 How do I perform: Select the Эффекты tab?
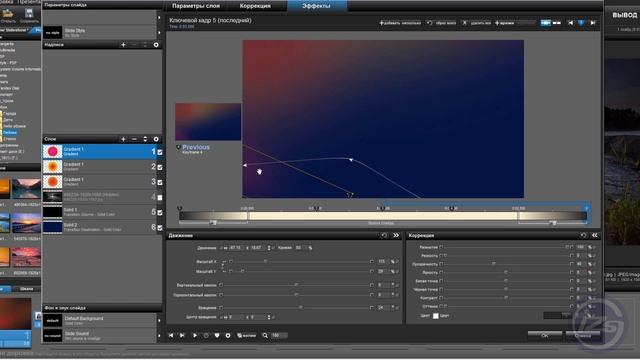point(316,6)
